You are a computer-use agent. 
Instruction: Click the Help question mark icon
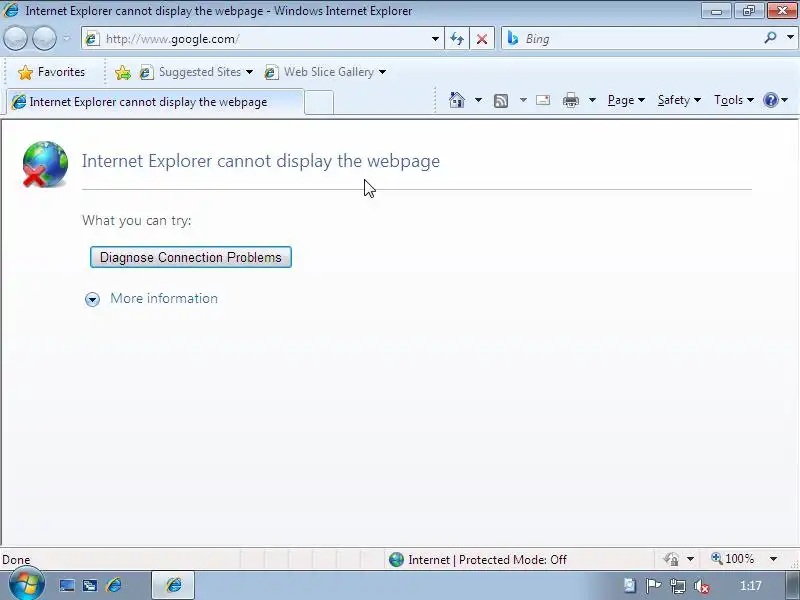770,100
